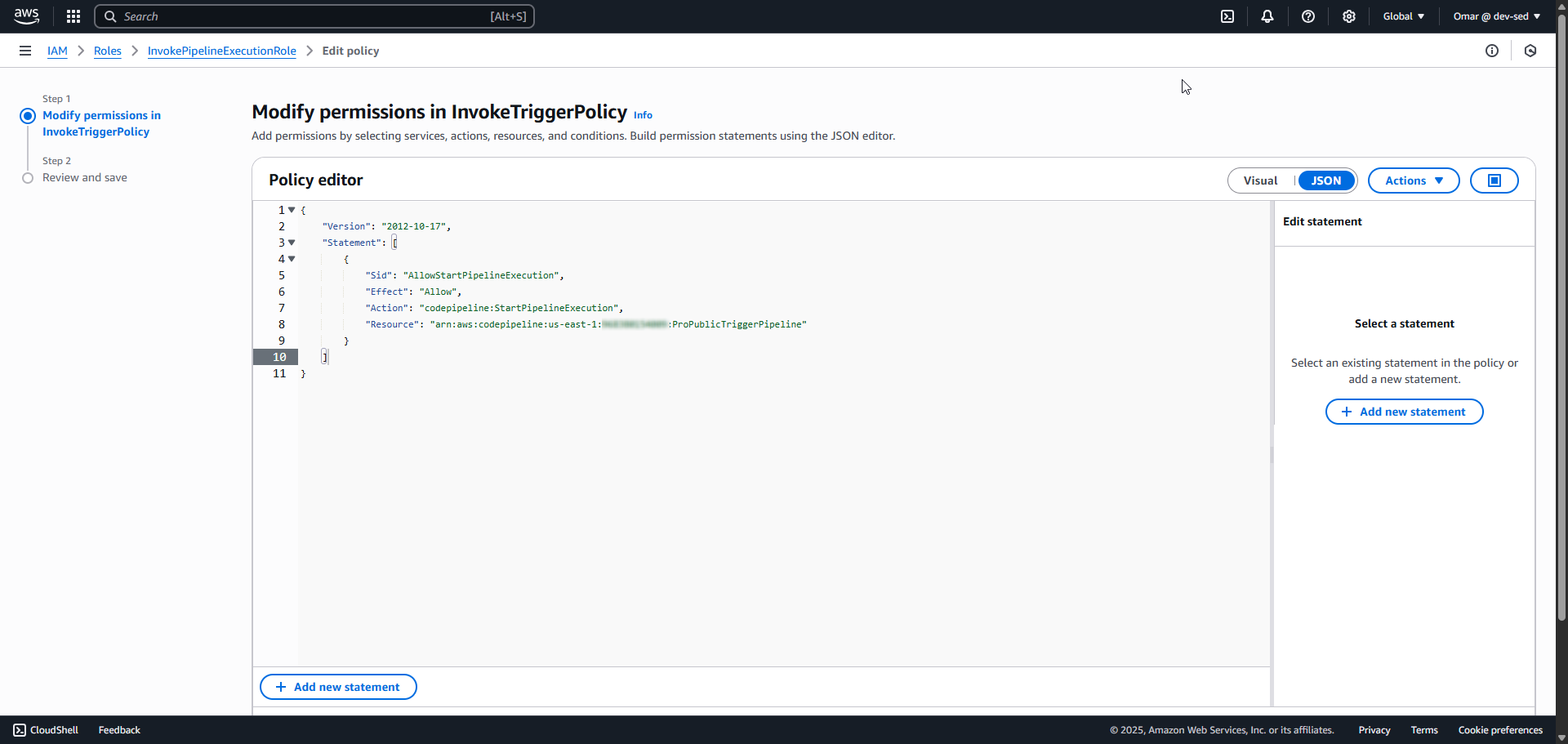
Task: Click the "Effect": "Allow" line
Action: tap(413, 292)
